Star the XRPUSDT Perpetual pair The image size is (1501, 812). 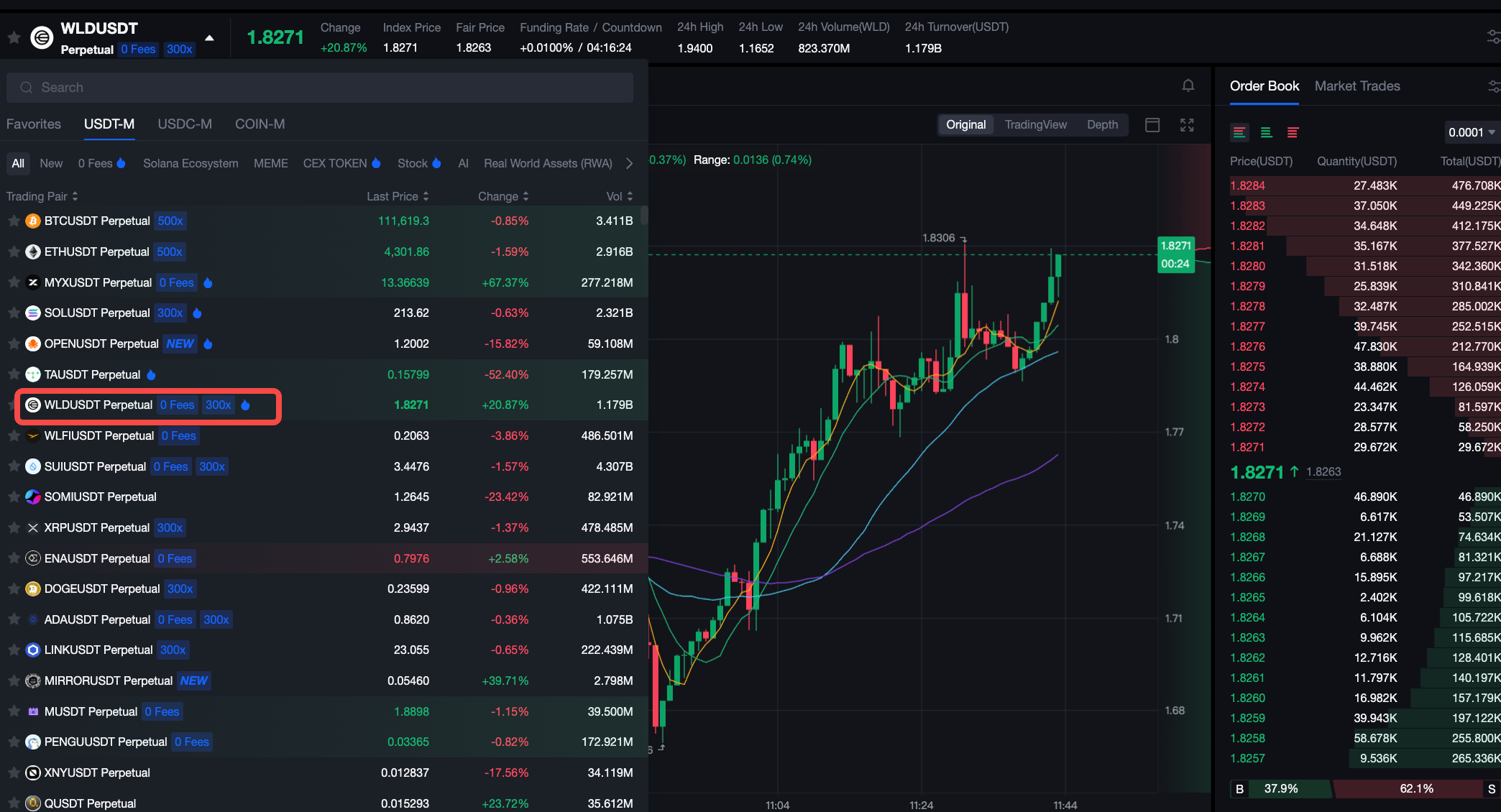point(14,527)
